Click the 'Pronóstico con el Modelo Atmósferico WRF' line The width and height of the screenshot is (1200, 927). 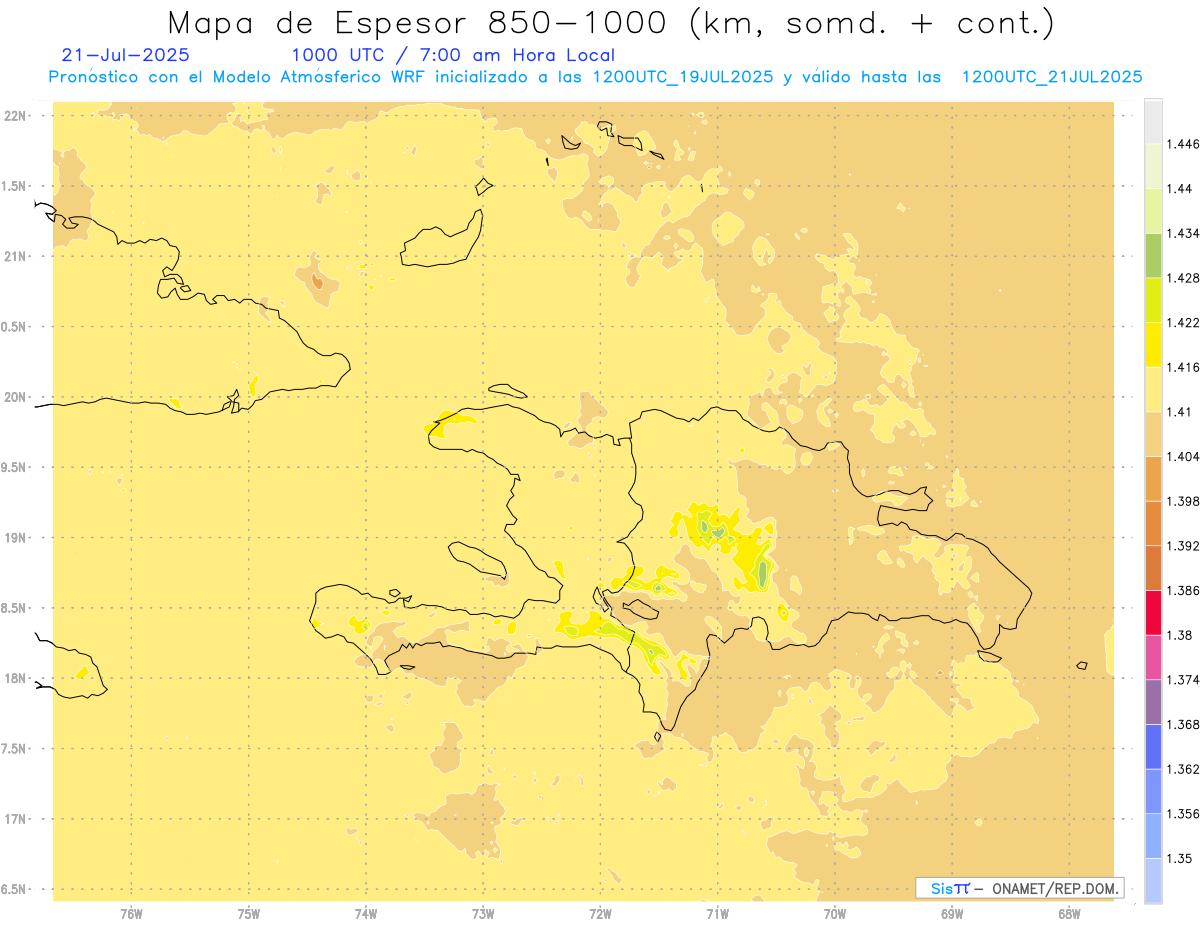click(596, 77)
